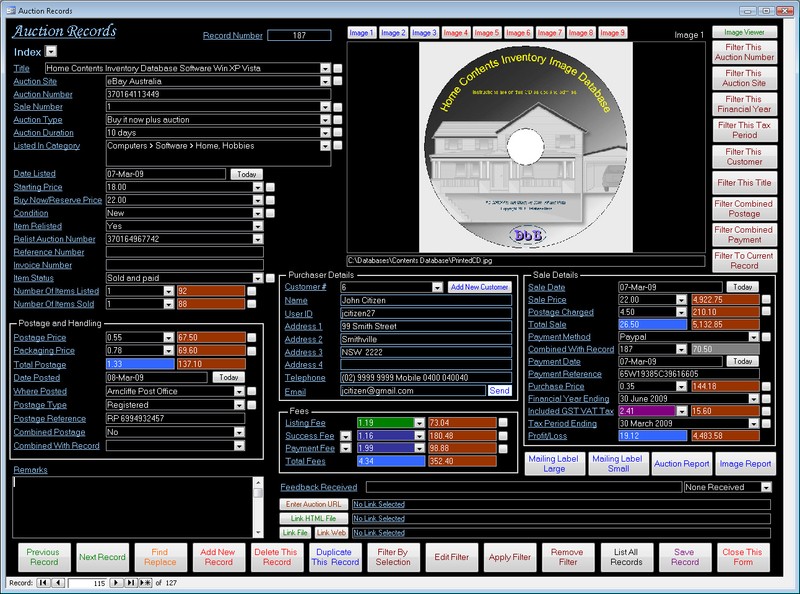Image resolution: width=800 pixels, height=594 pixels.
Task: Click the blue Total Sale value field
Action: 653,325
